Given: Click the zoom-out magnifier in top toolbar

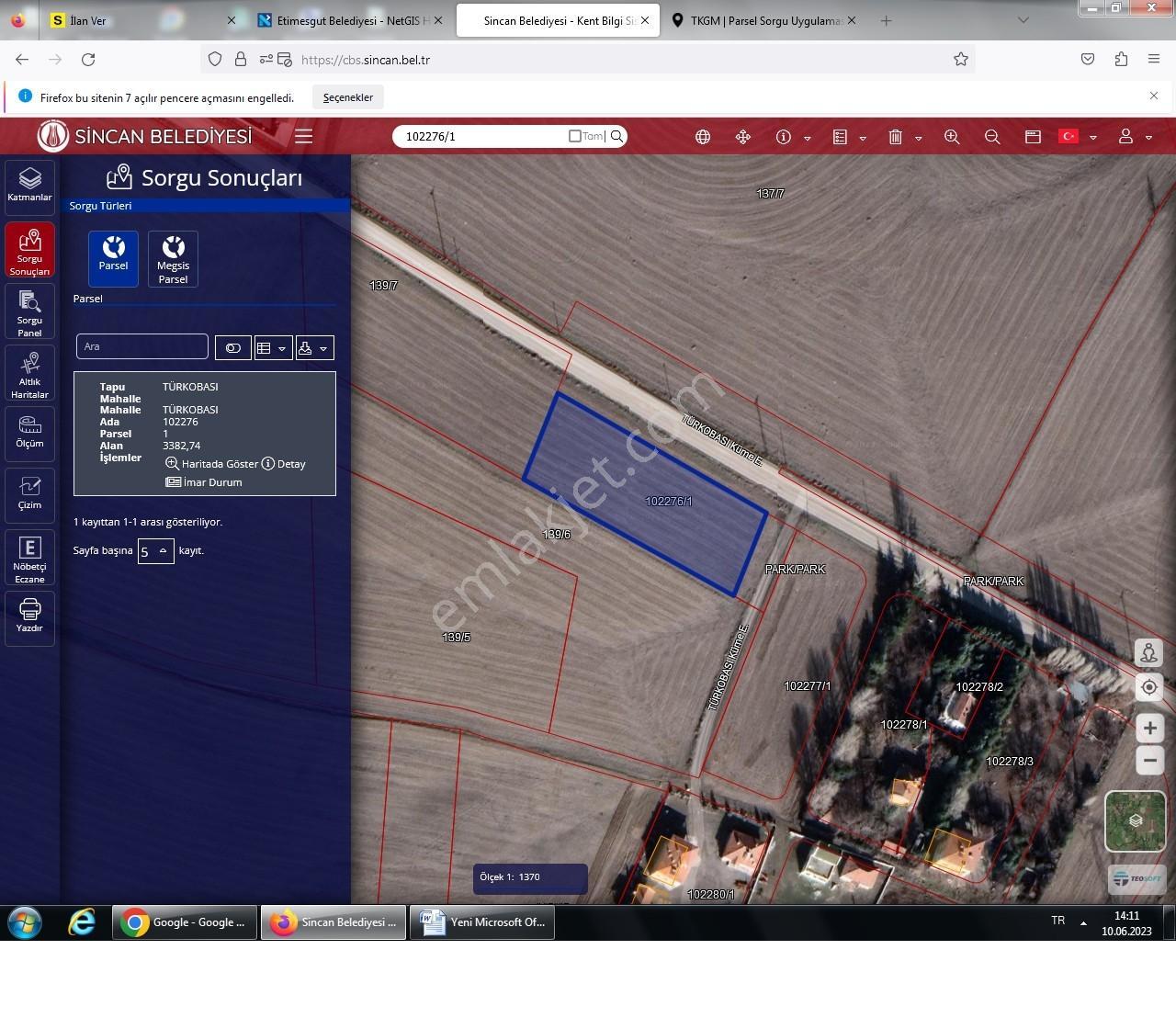Looking at the screenshot, I should coord(992,137).
